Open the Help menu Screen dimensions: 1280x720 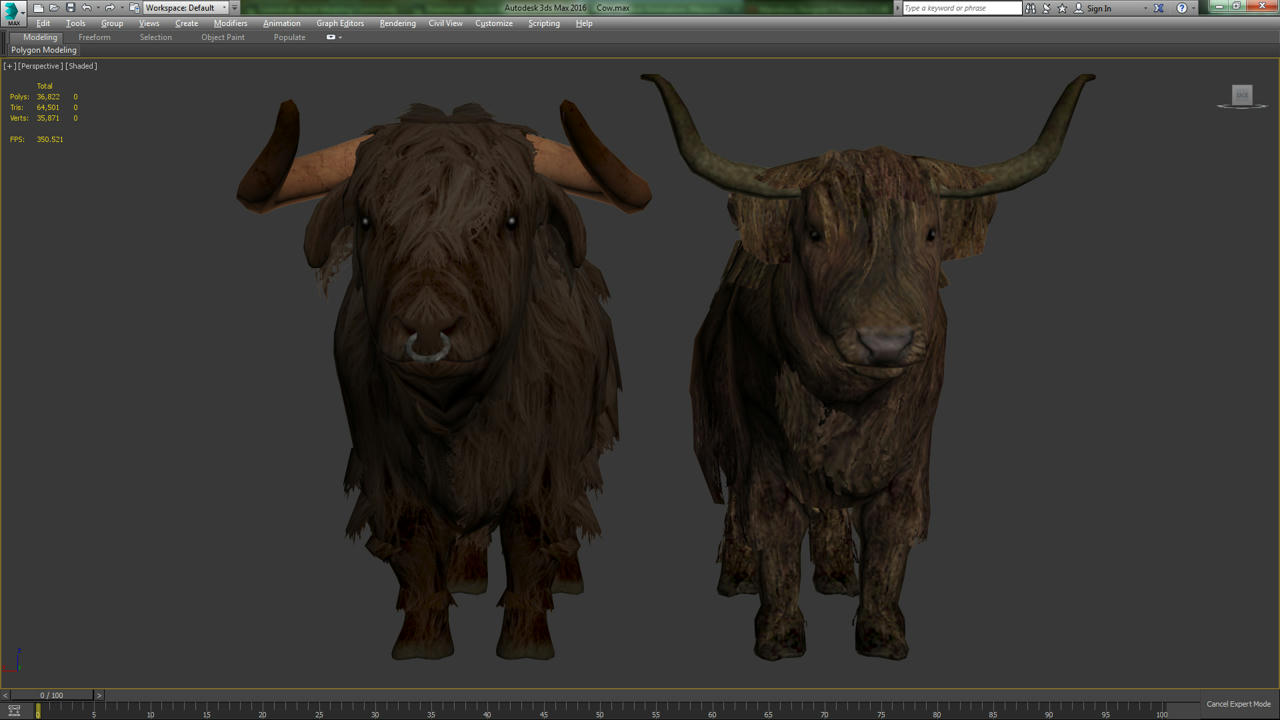(x=584, y=23)
